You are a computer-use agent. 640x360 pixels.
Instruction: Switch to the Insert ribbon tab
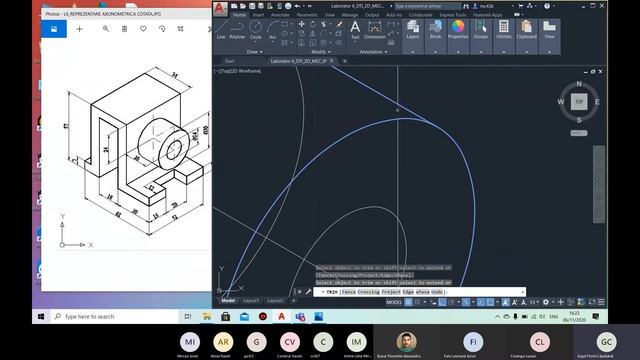pyautogui.click(x=258, y=15)
